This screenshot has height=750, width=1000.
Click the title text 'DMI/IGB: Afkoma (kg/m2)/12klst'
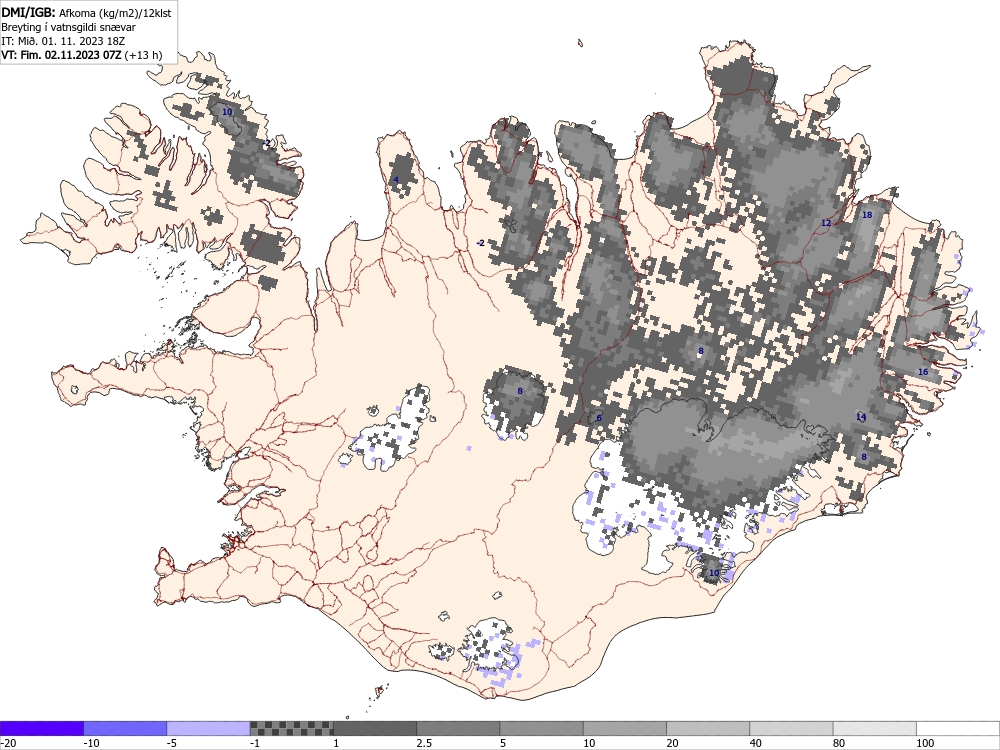tap(86, 12)
